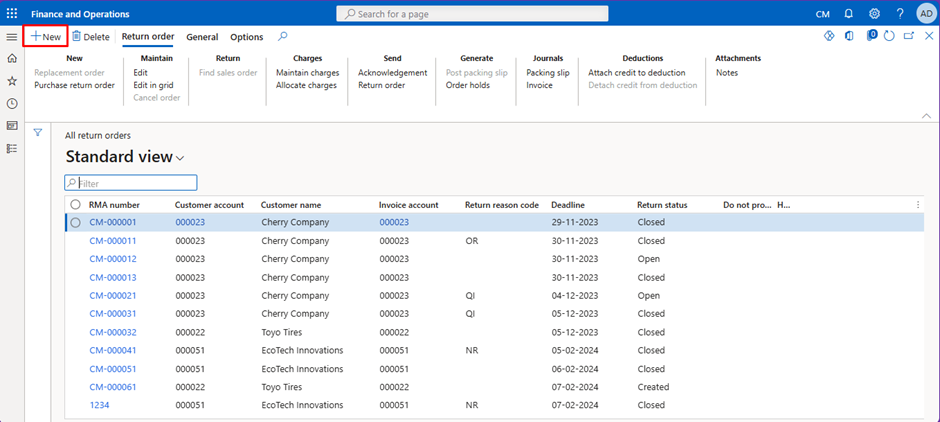Screen dimensions: 940x422
Task: Open the help question mark icon
Action: pos(900,13)
